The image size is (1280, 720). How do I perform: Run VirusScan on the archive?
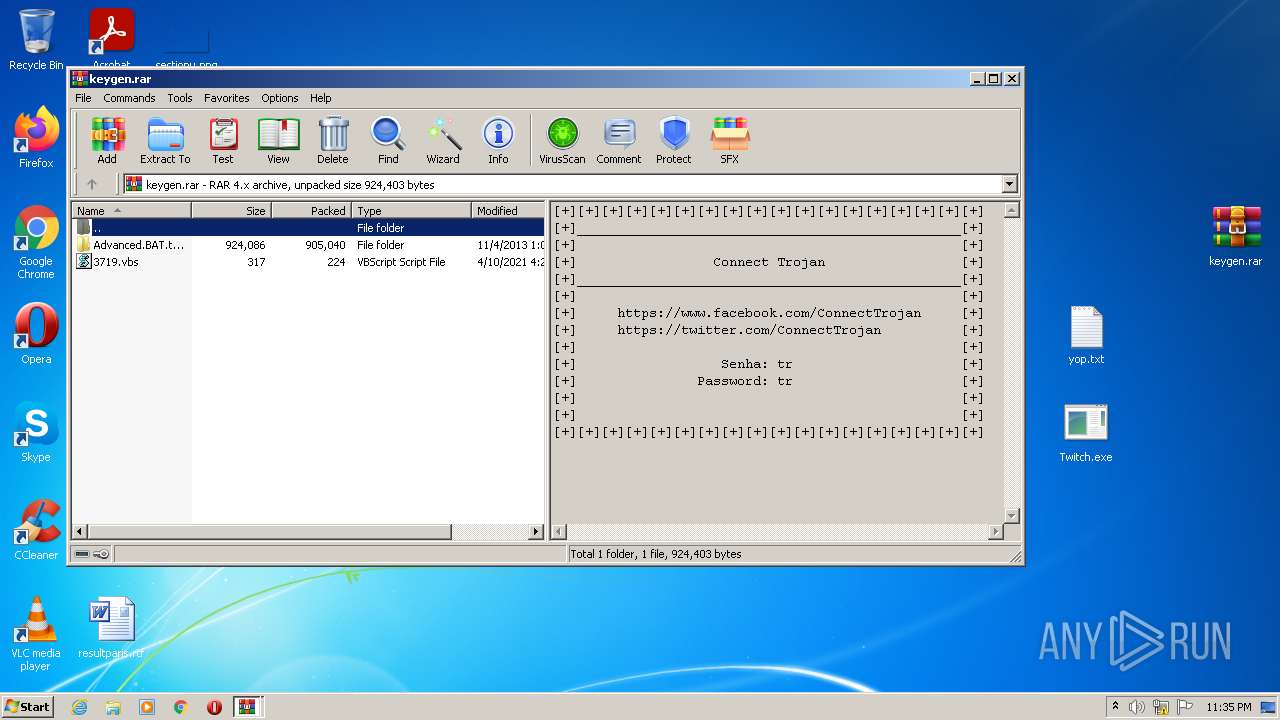[x=562, y=140]
